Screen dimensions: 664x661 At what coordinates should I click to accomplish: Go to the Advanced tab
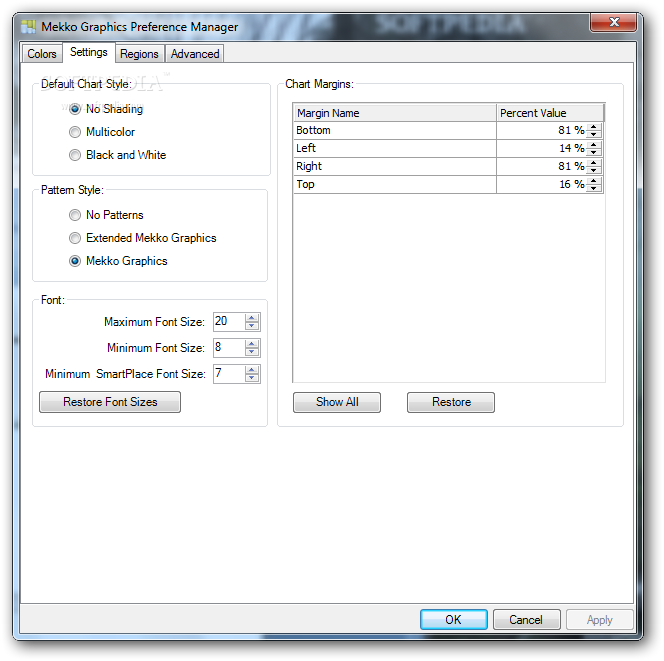[x=195, y=54]
